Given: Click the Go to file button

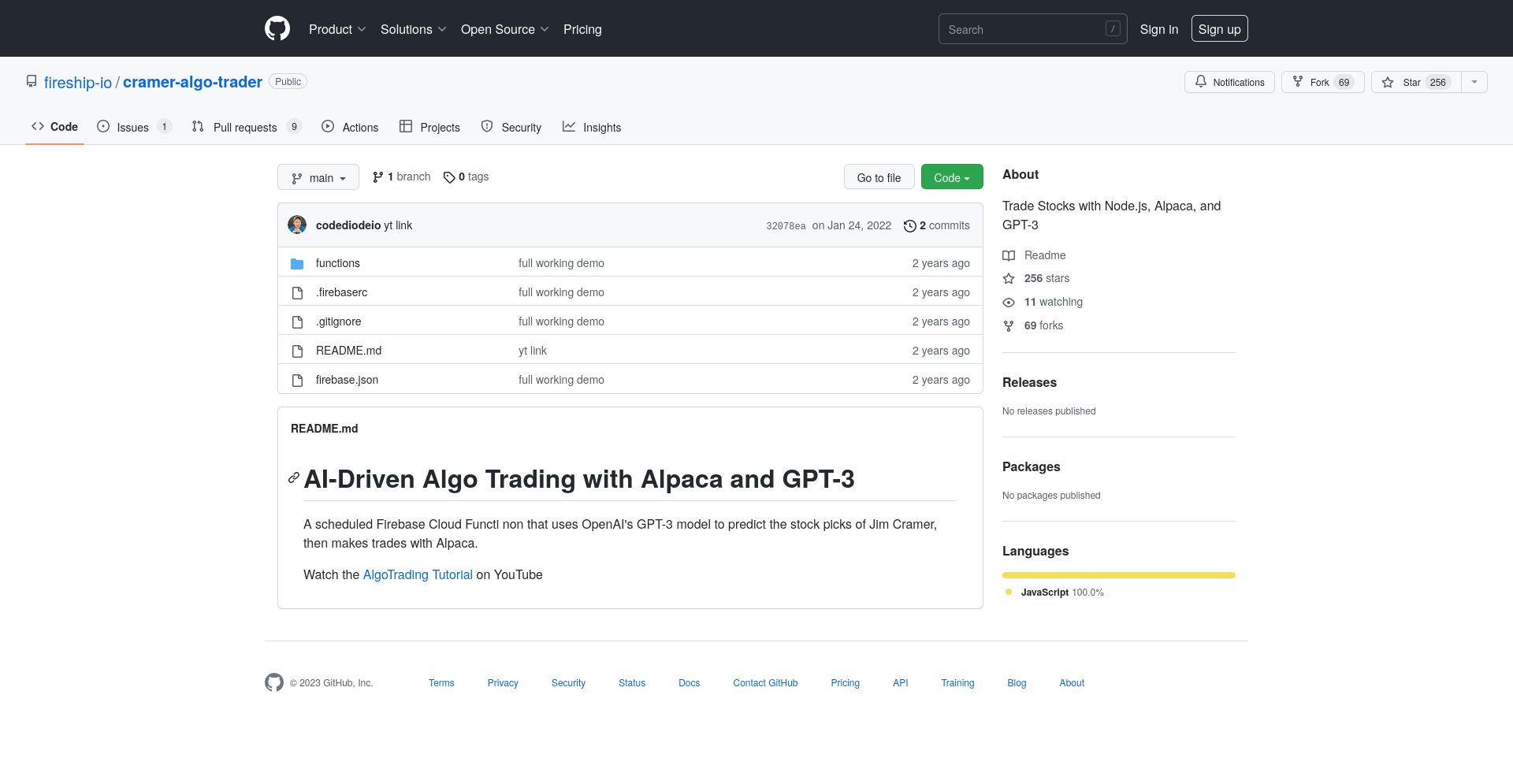Looking at the screenshot, I should click(x=879, y=177).
